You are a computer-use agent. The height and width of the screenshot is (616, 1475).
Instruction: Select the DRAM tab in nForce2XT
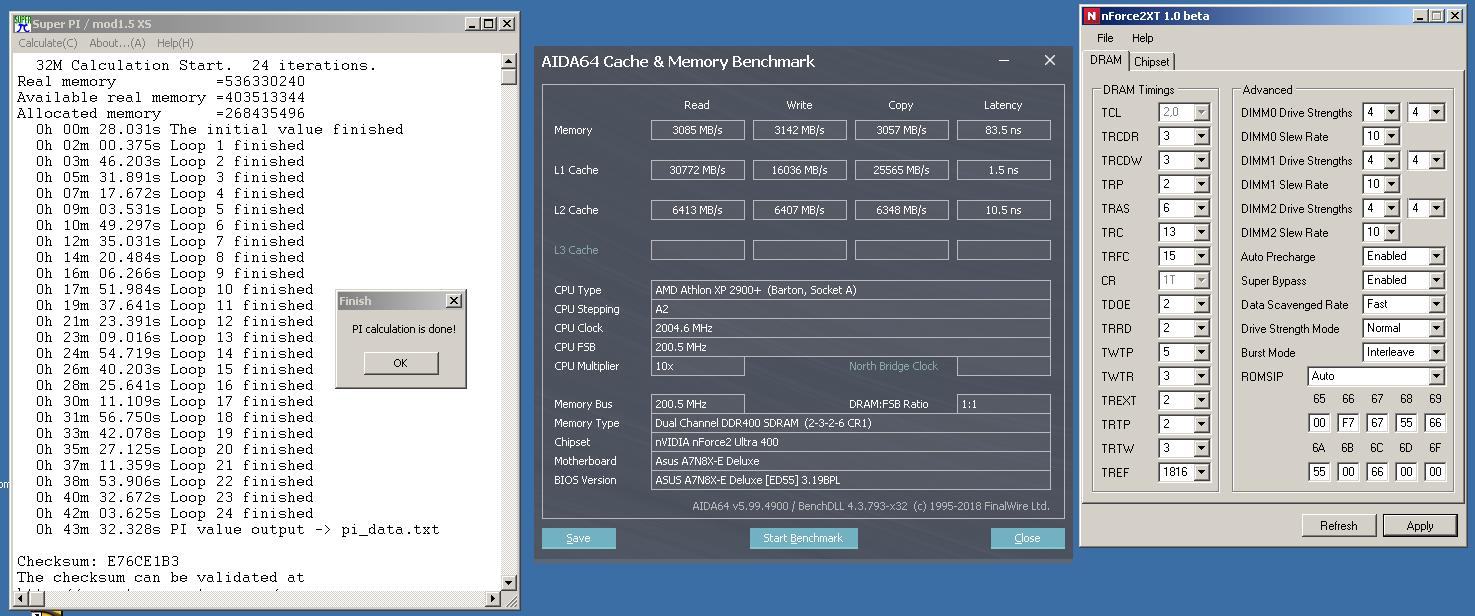click(x=1106, y=60)
